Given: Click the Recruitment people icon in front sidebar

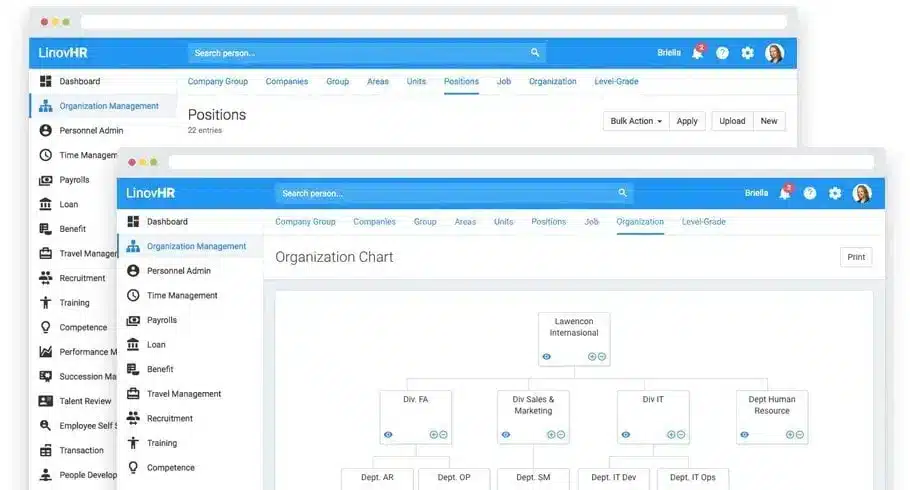Looking at the screenshot, I should coord(133,419).
